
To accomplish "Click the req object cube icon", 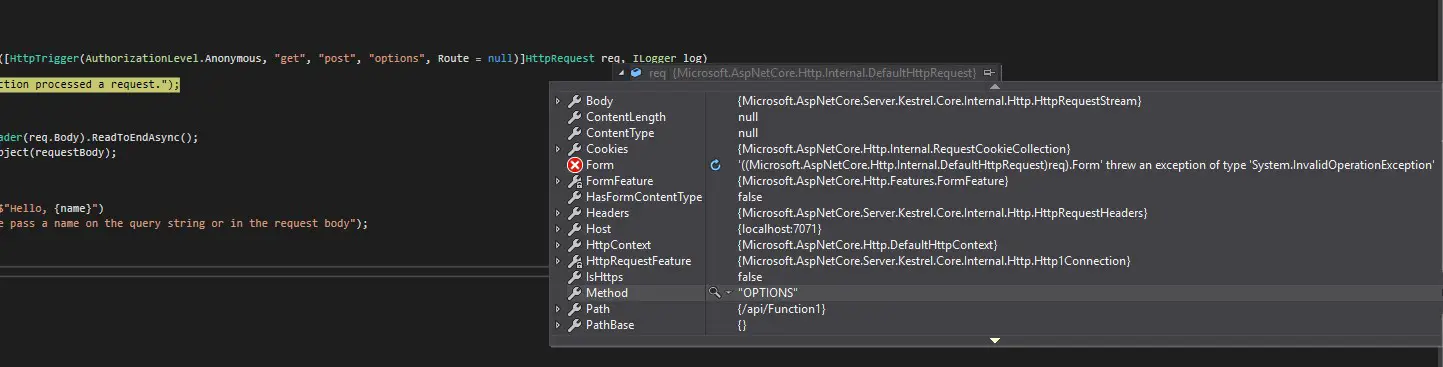I will (636, 73).
